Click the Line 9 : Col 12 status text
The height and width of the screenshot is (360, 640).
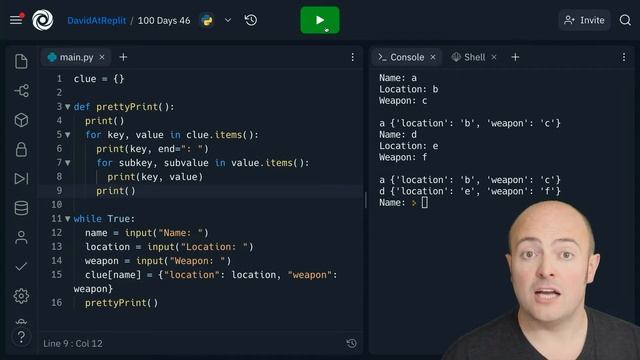point(73,344)
